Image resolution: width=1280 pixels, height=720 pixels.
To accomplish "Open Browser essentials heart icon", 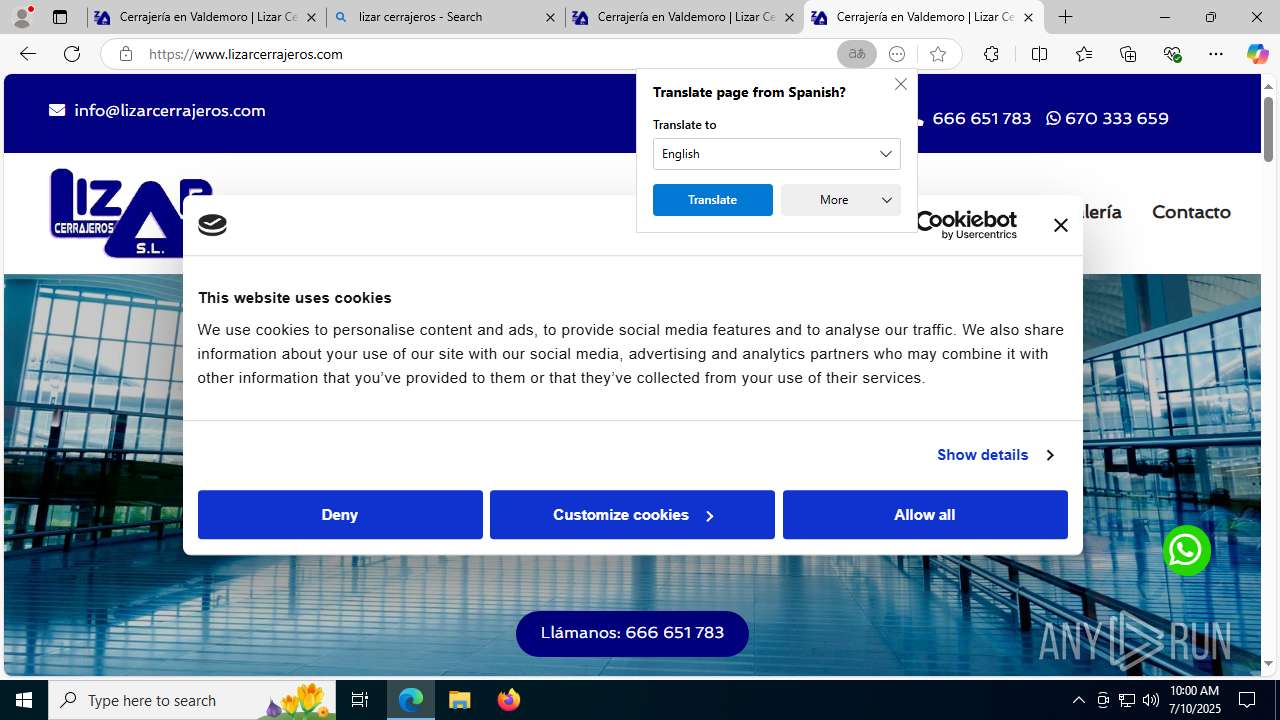I will coord(1172,54).
